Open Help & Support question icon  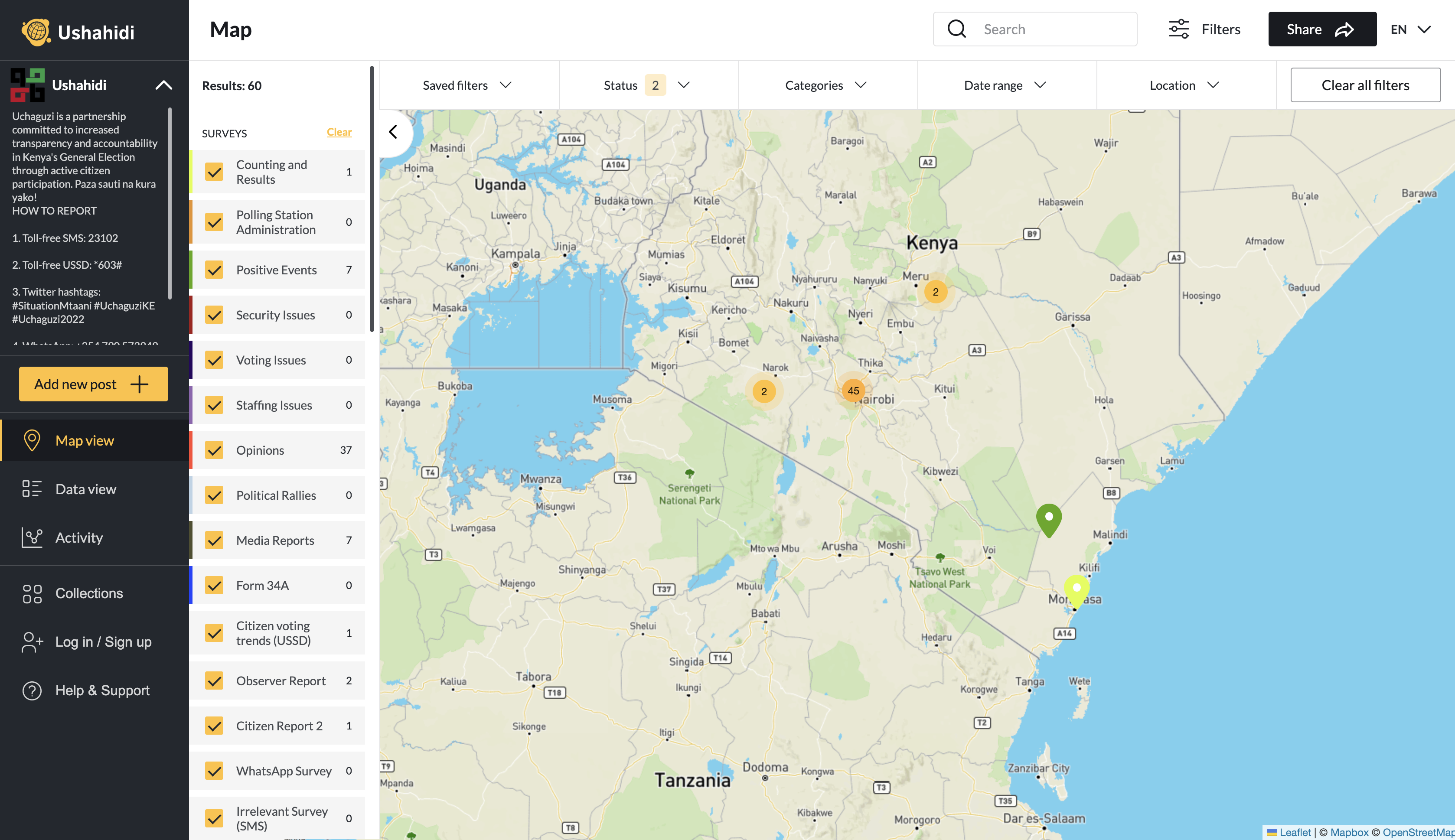tap(33, 690)
